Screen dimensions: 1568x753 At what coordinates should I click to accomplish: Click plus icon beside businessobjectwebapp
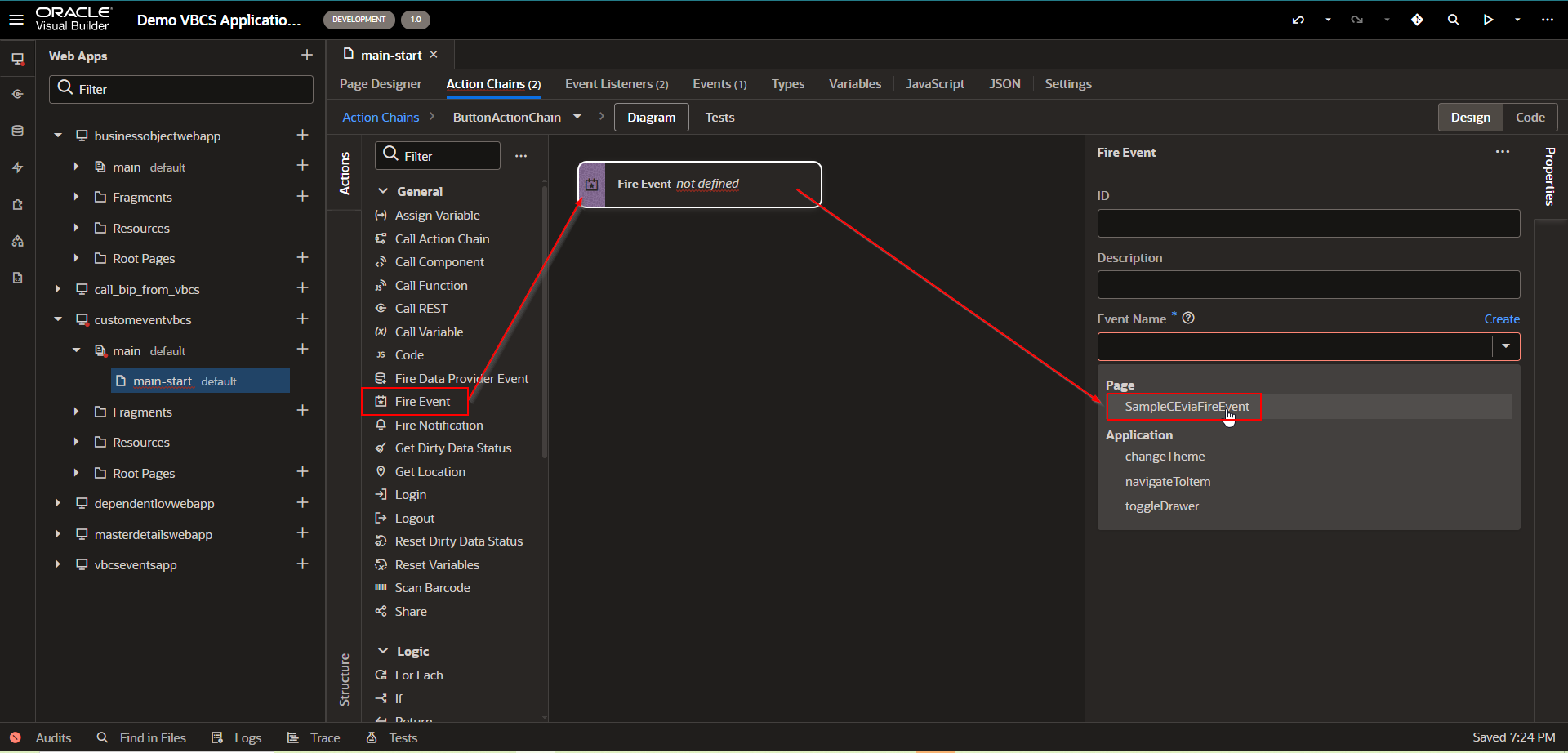click(x=302, y=135)
